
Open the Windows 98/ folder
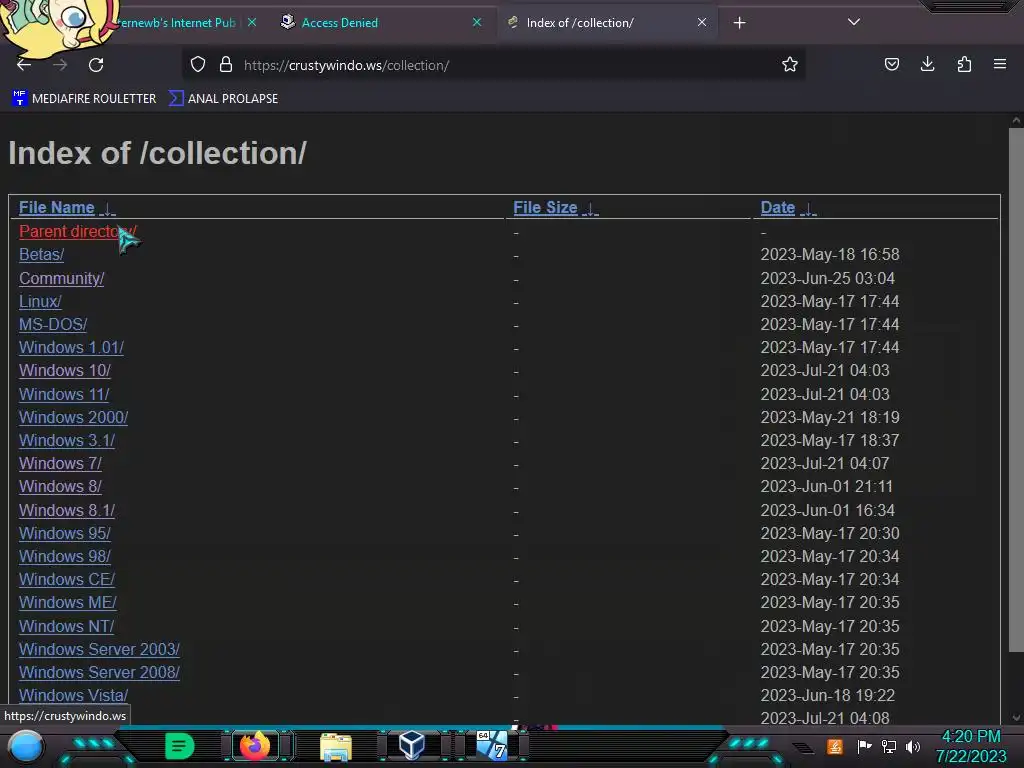[x=65, y=556]
